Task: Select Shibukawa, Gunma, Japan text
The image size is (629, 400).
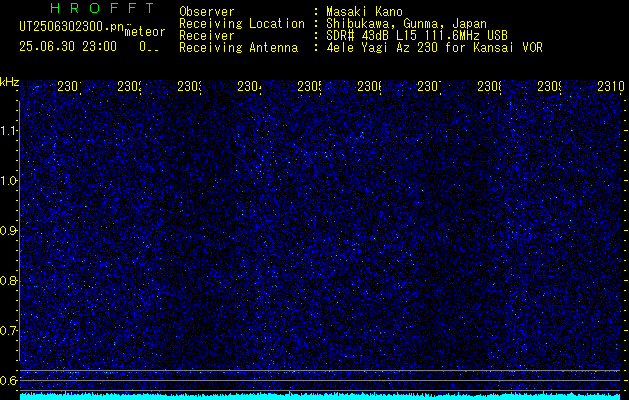Action: tap(406, 24)
